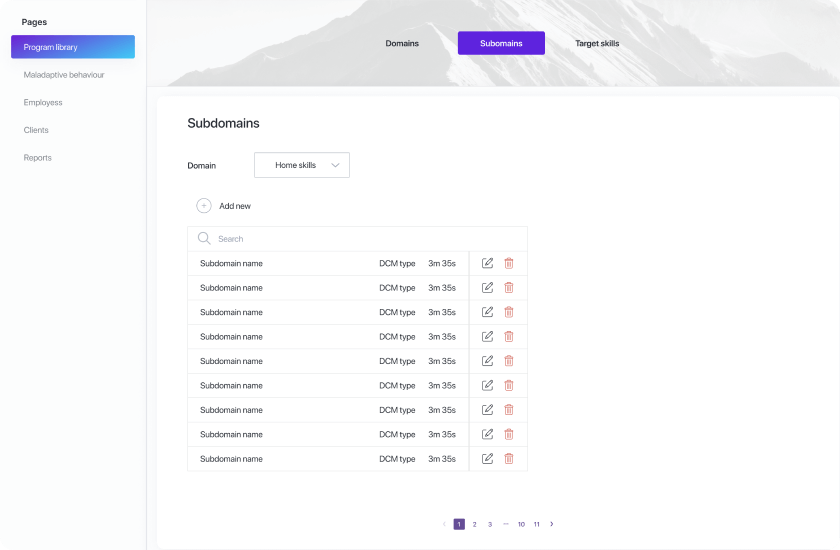Click the magnifying glass search icon
This screenshot has width=840, height=550.
pyautogui.click(x=204, y=239)
